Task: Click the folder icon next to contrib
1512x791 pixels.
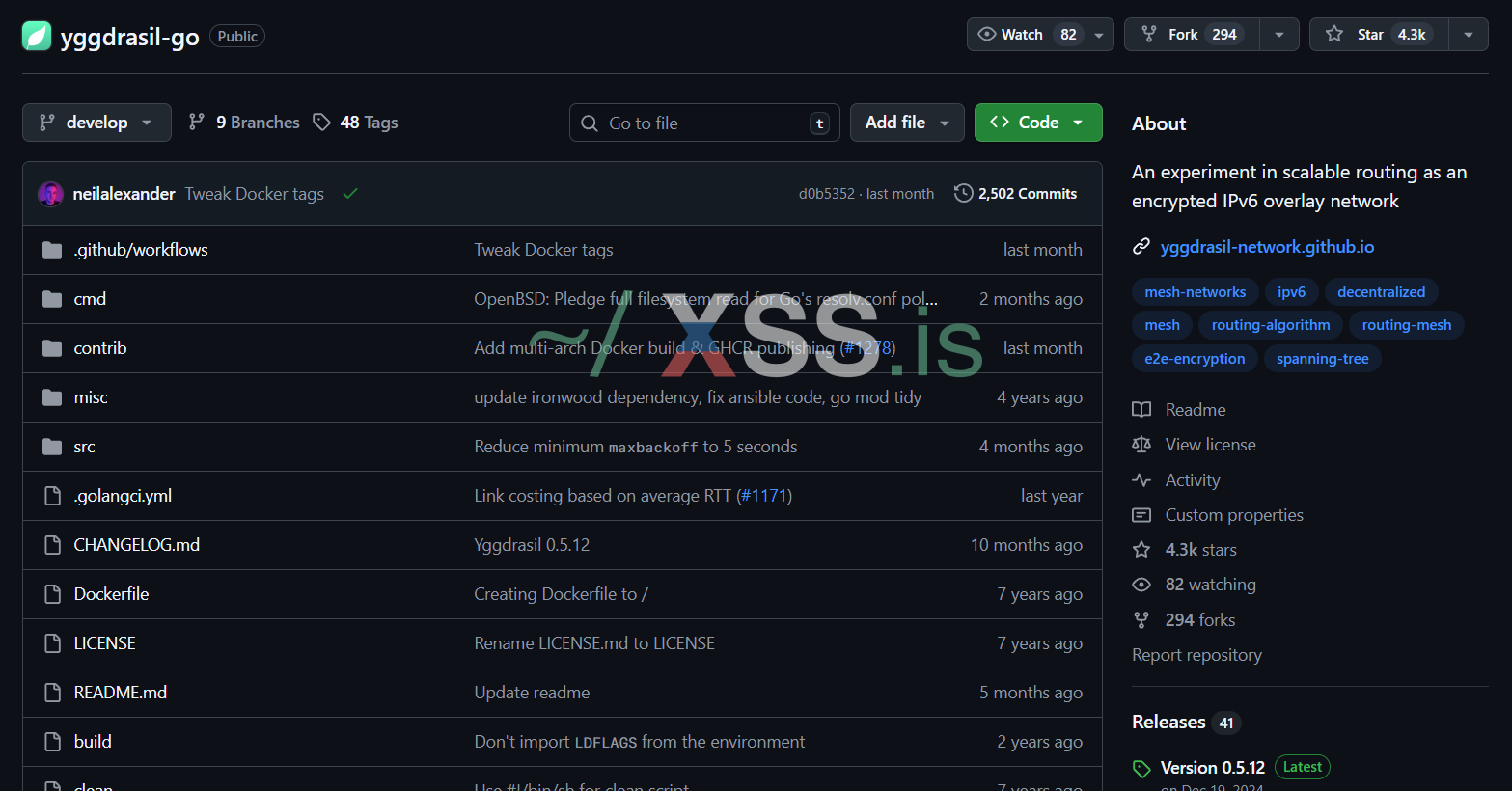Action: click(52, 348)
